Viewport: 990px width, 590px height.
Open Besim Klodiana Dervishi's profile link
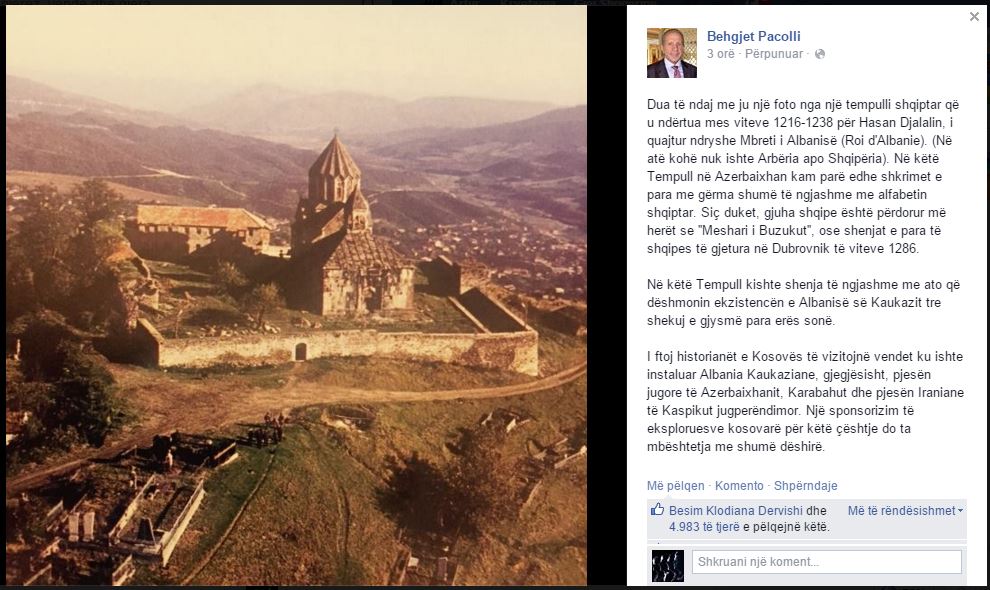(736, 510)
